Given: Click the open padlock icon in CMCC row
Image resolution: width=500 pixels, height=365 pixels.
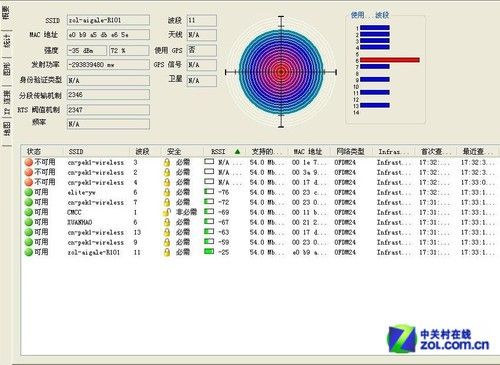Looking at the screenshot, I should (x=167, y=212).
